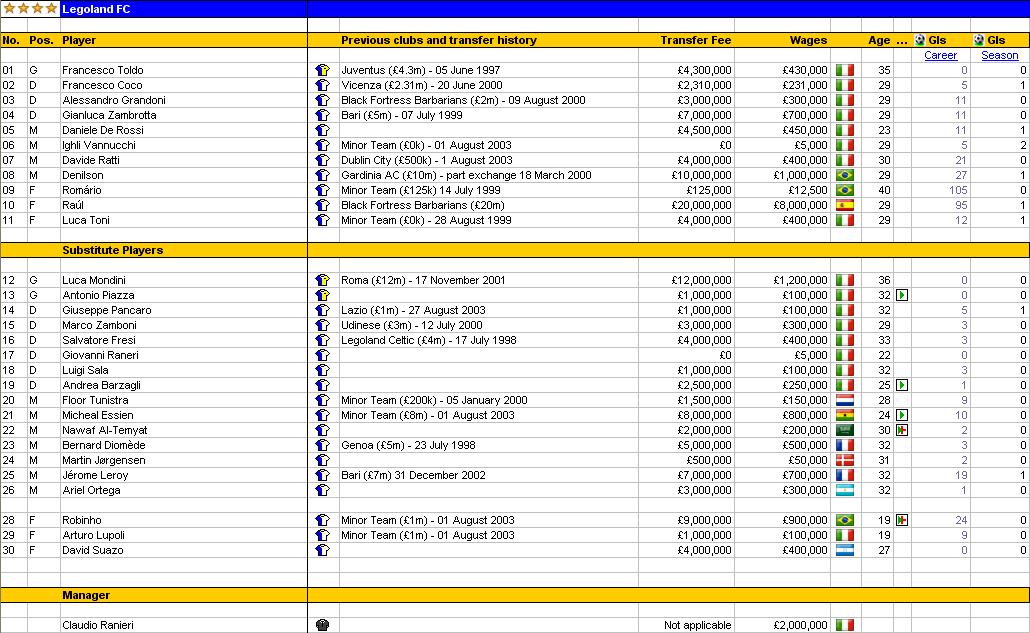The height and width of the screenshot is (633, 1030).
Task: Select Raúl's £20,000,000 transfer fee cell
Action: tap(686, 206)
